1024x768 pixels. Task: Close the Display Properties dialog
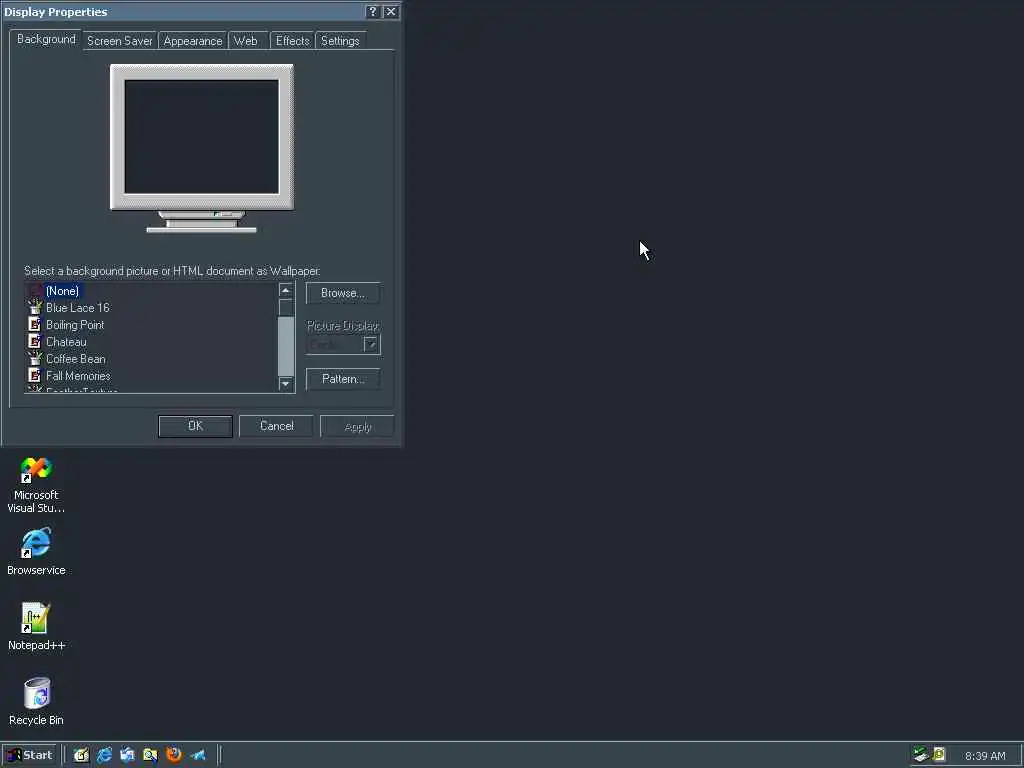(391, 12)
